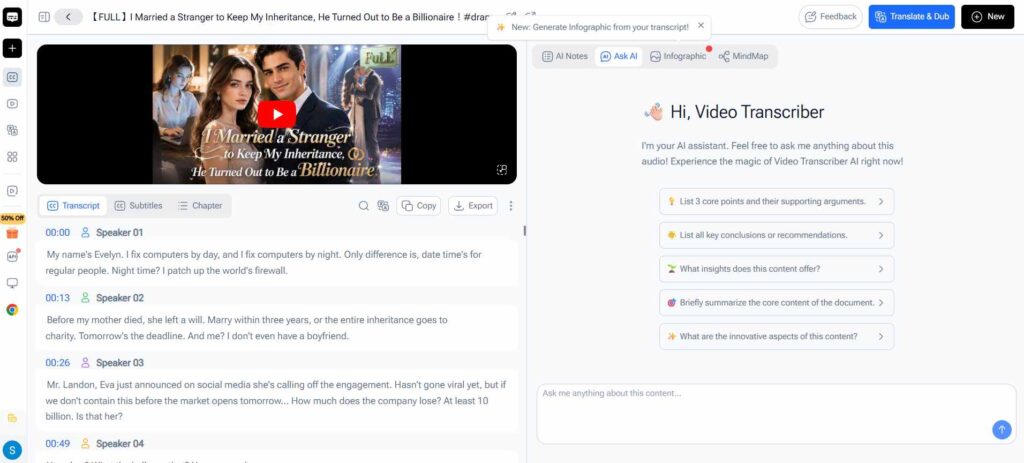Screen dimensions: 1024x463
Task: Click the Export button
Action: coord(473,206)
